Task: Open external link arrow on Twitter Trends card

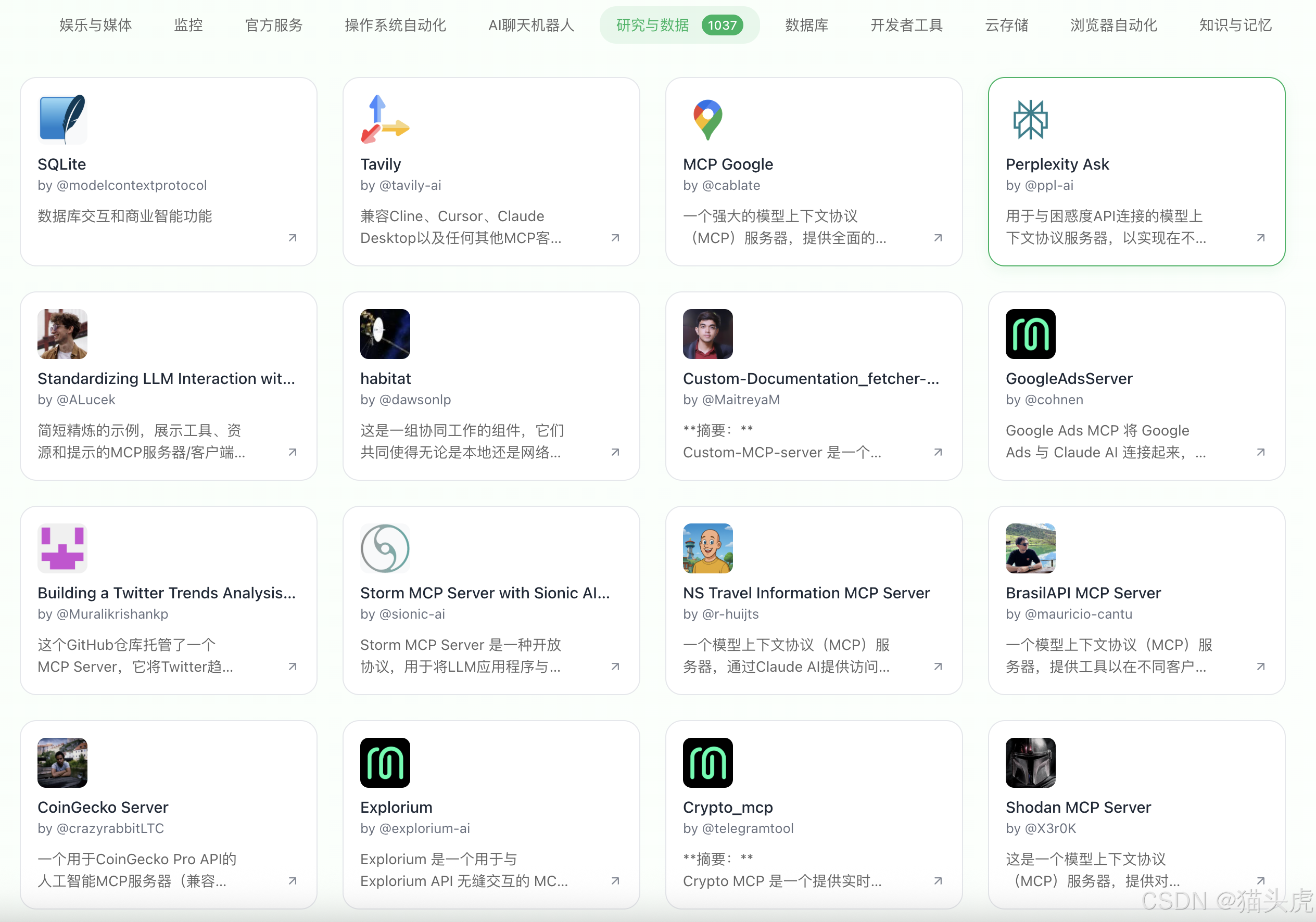Action: point(293,667)
